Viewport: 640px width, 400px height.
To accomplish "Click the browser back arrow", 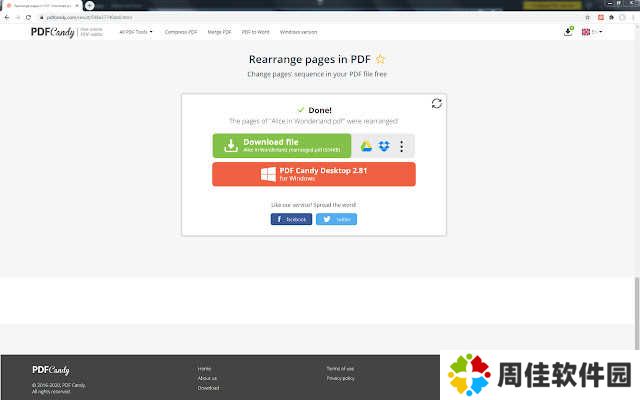I will tap(7, 17).
